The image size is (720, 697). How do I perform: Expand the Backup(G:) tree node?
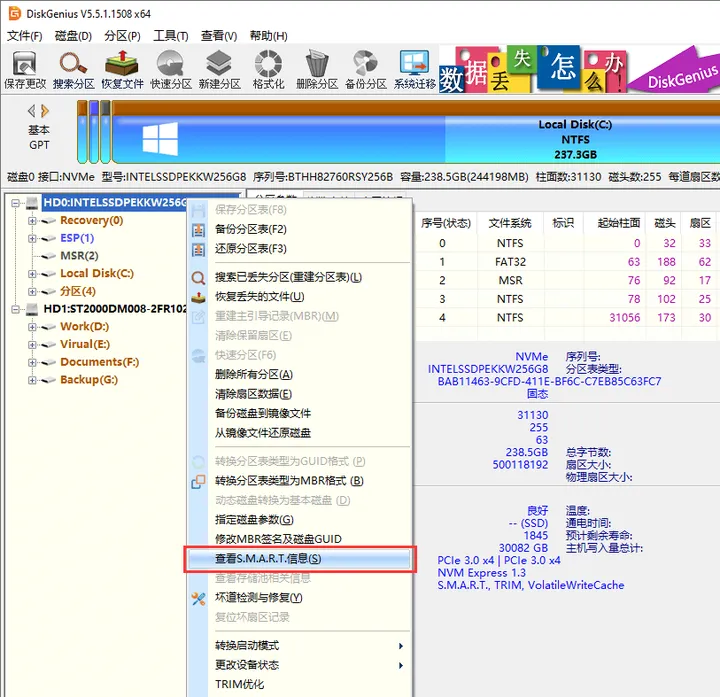click(32, 380)
